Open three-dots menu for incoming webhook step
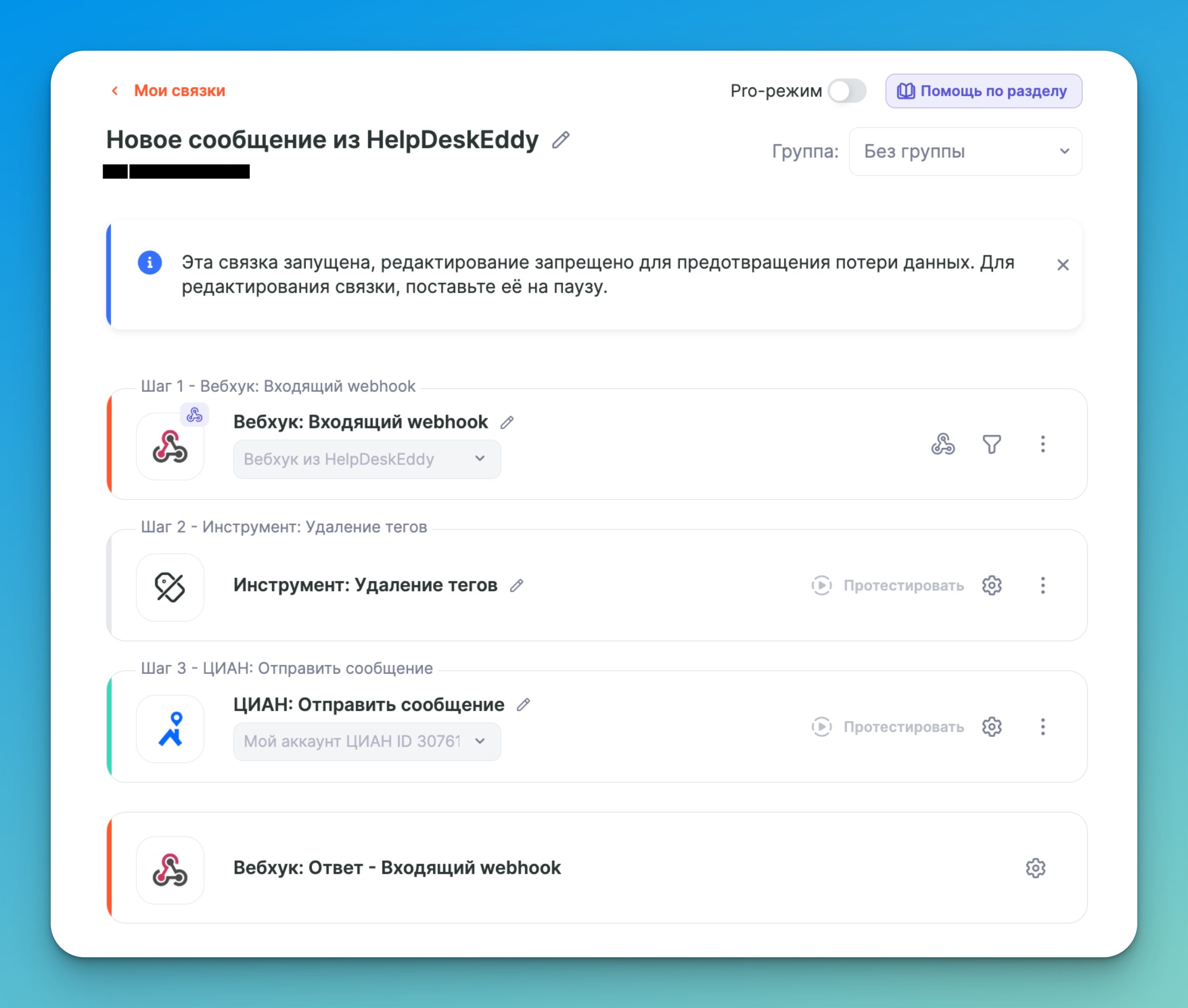 click(1042, 444)
